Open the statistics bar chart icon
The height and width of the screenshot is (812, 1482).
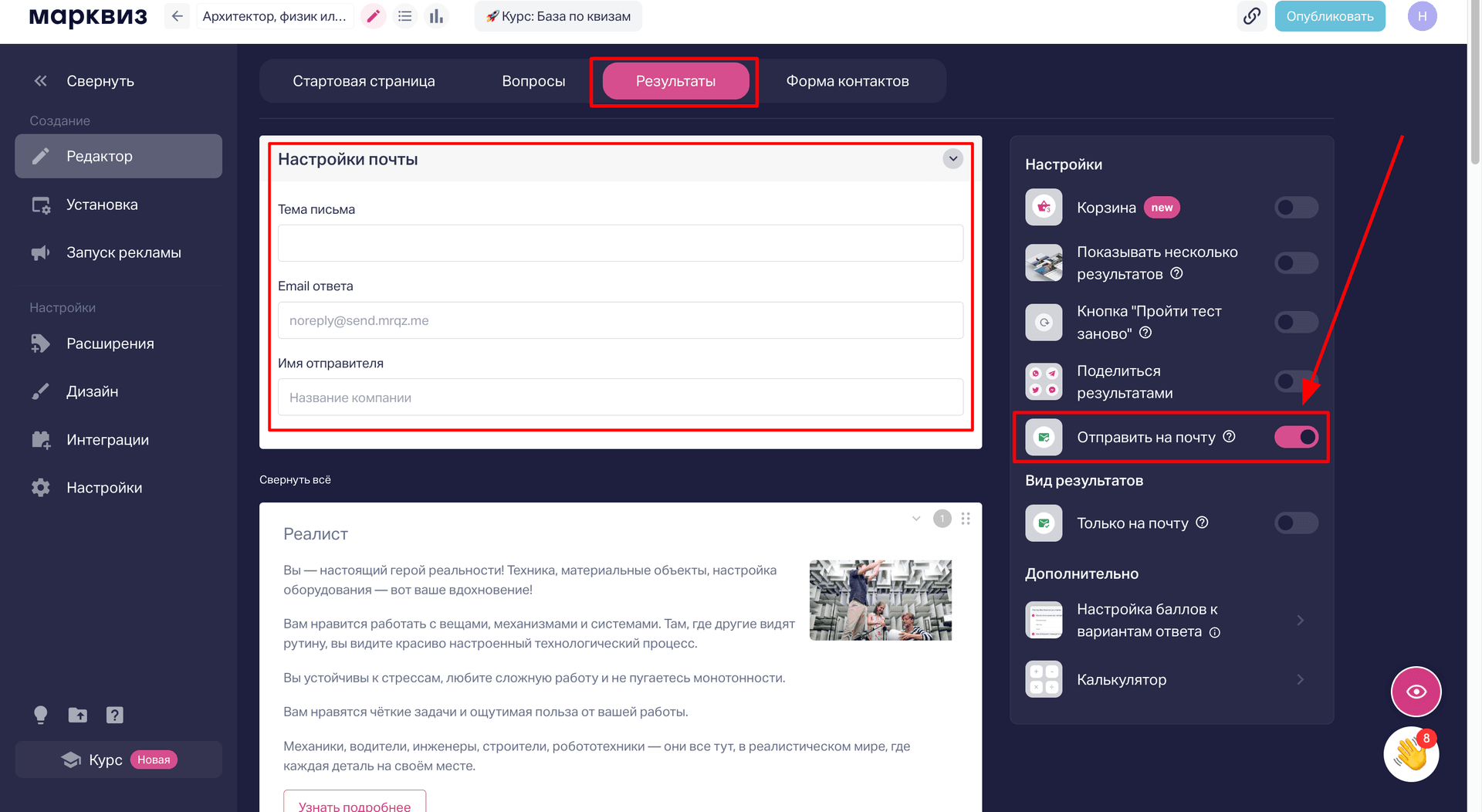click(x=436, y=16)
